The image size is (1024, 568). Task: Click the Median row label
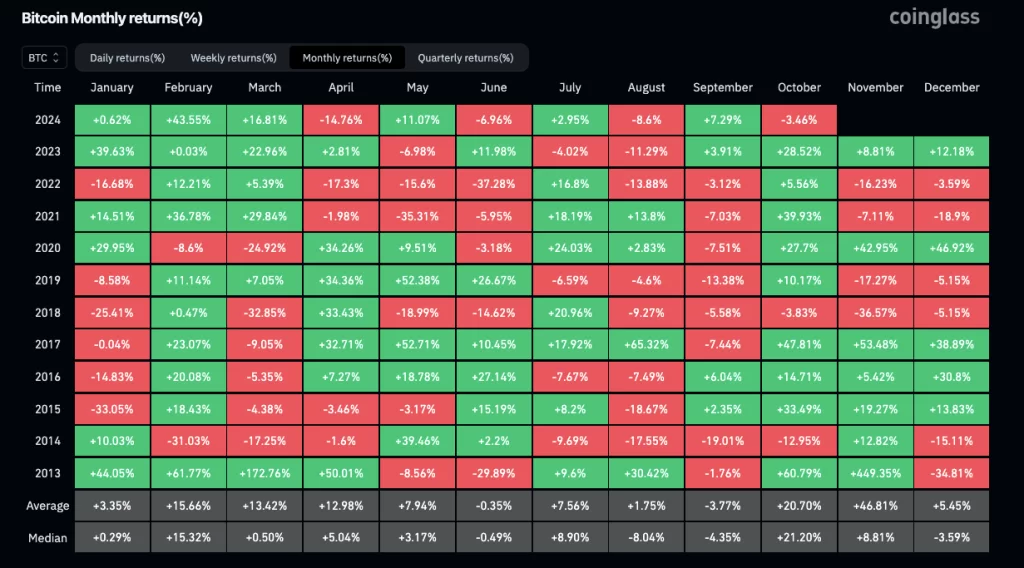pos(47,538)
